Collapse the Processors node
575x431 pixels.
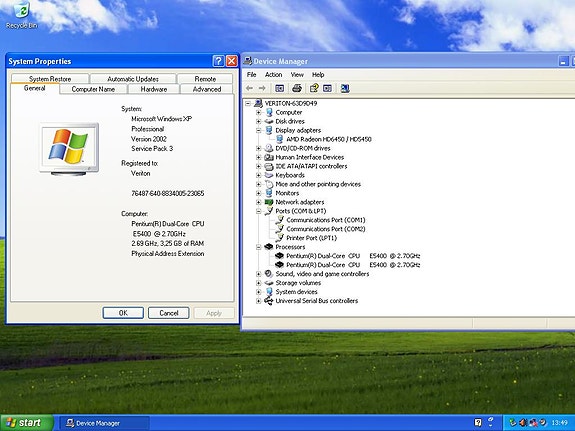(x=259, y=247)
